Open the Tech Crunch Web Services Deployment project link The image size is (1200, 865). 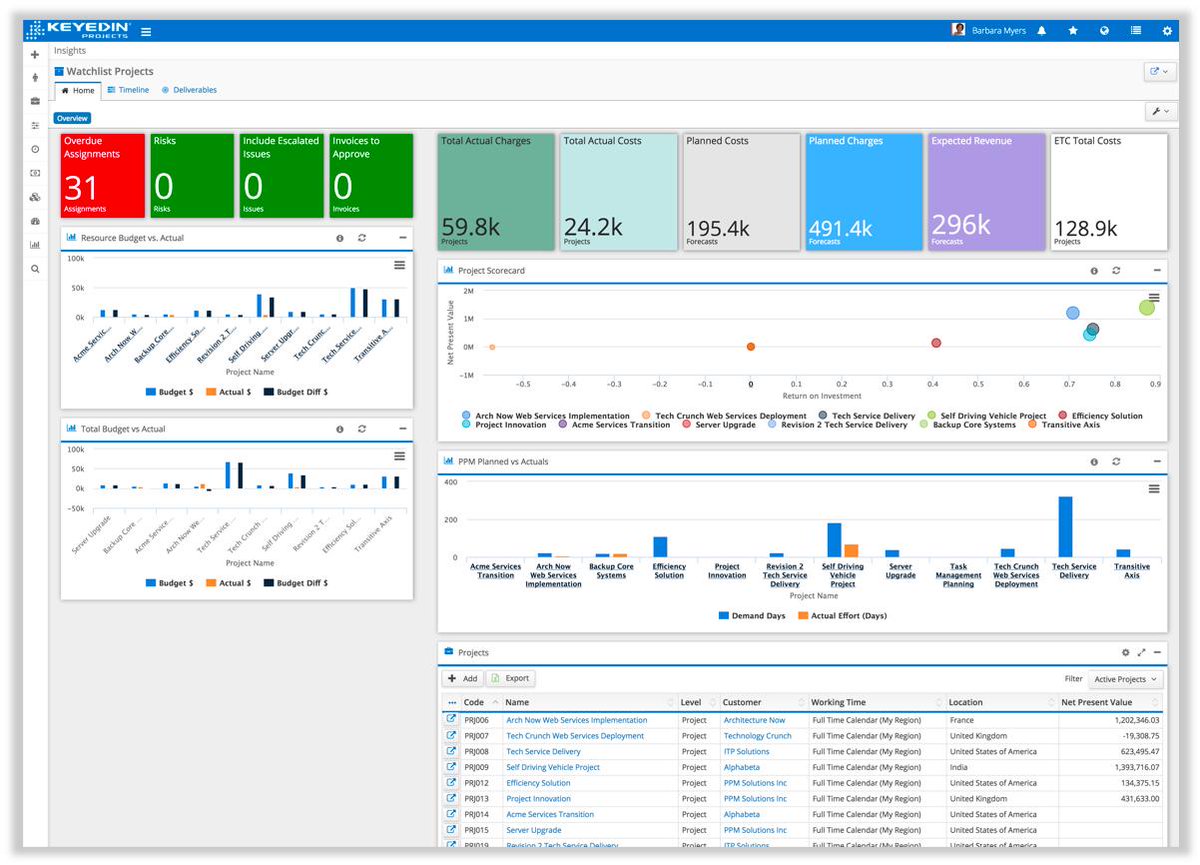pyautogui.click(x=574, y=735)
